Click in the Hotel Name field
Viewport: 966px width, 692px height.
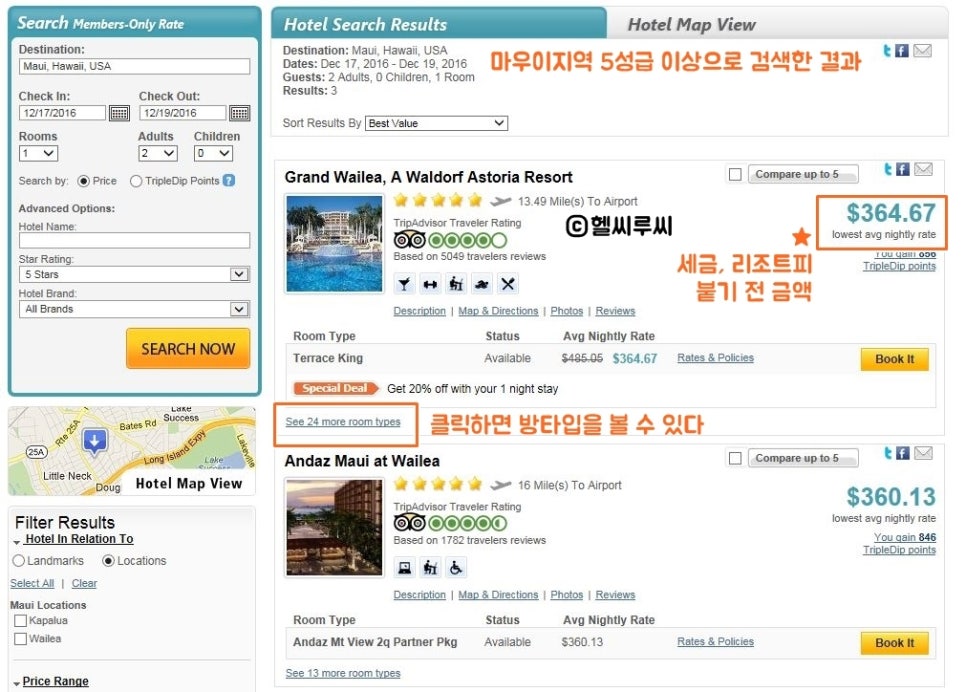134,240
